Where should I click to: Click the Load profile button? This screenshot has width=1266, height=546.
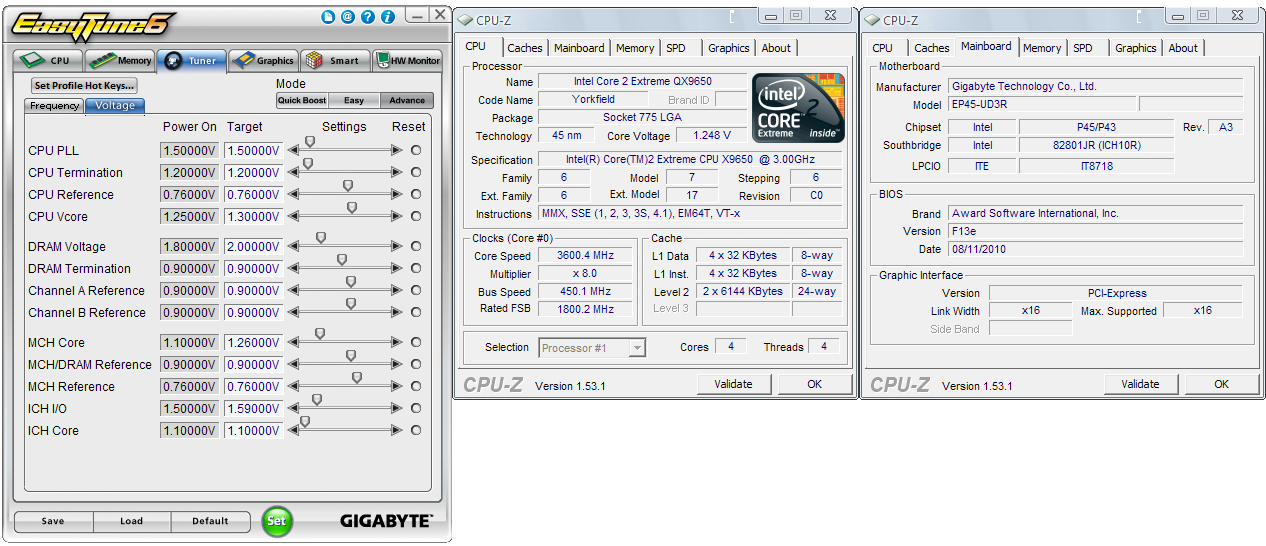(x=131, y=521)
